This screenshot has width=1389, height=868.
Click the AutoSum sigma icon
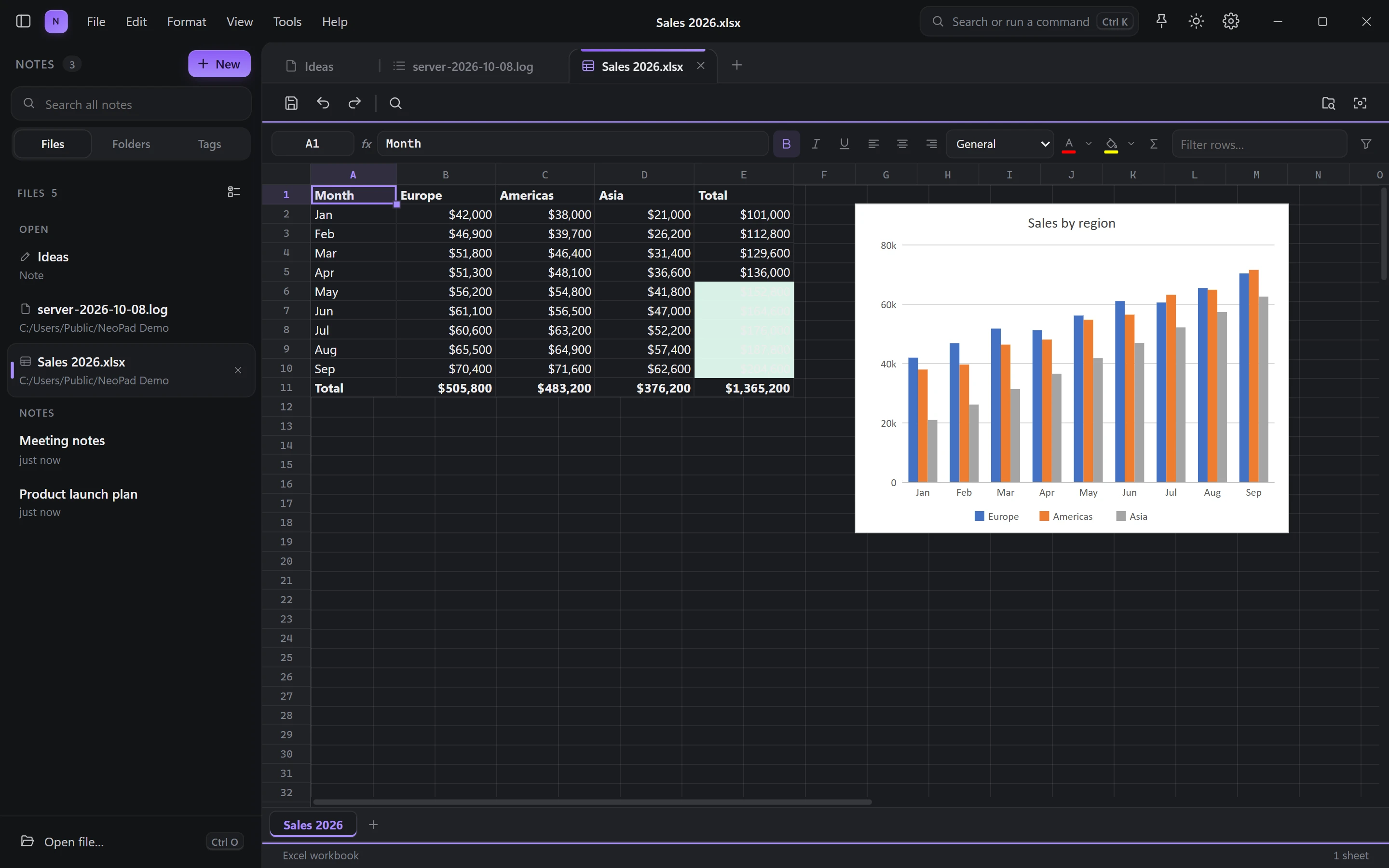[x=1154, y=144]
